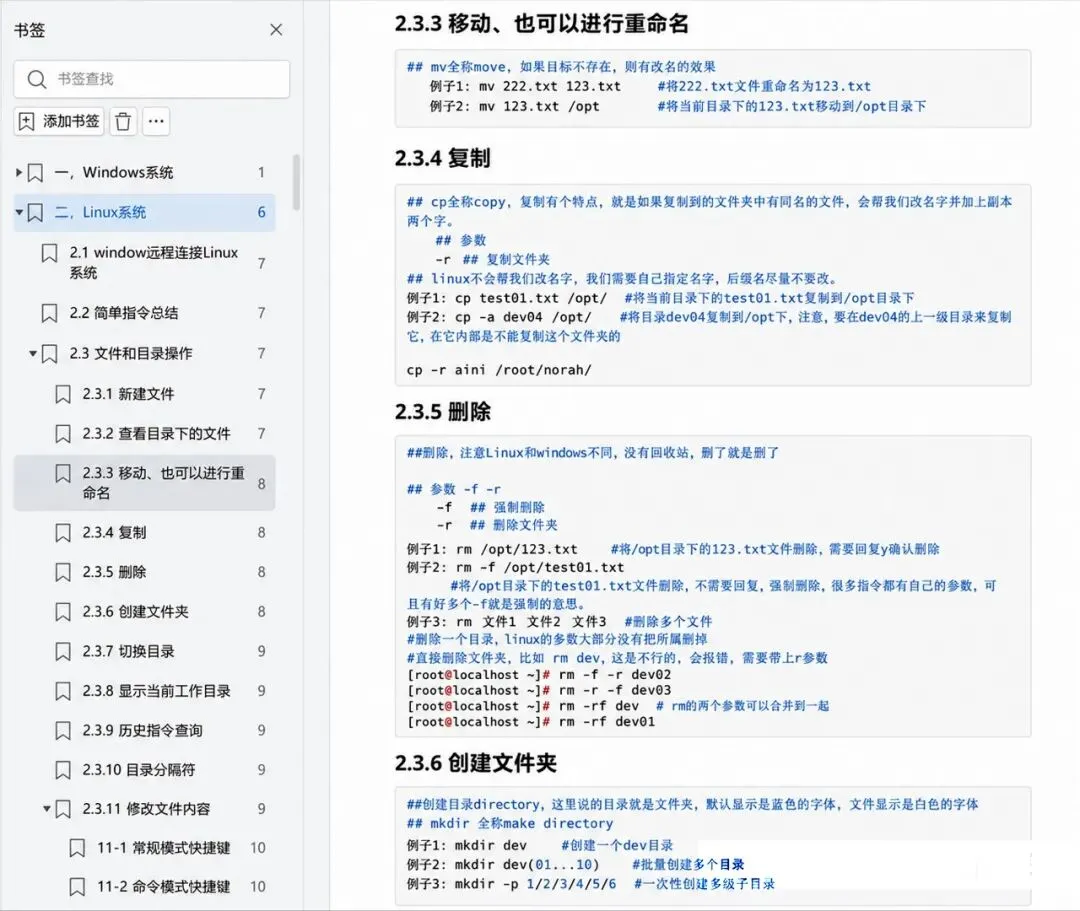
Task: Click the line rm -rf dev01
Action: pos(530,722)
